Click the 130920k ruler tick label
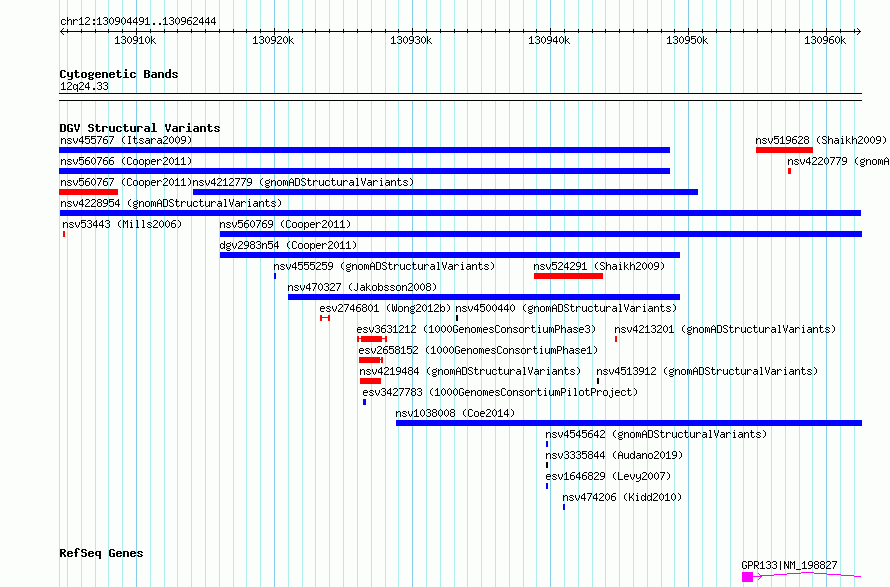 (x=273, y=40)
